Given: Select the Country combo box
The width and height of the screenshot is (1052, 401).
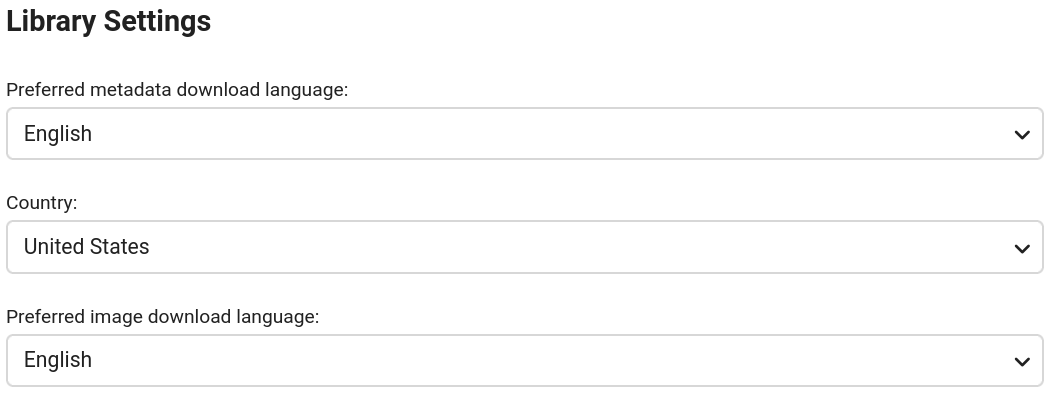Looking at the screenshot, I should (x=524, y=247).
